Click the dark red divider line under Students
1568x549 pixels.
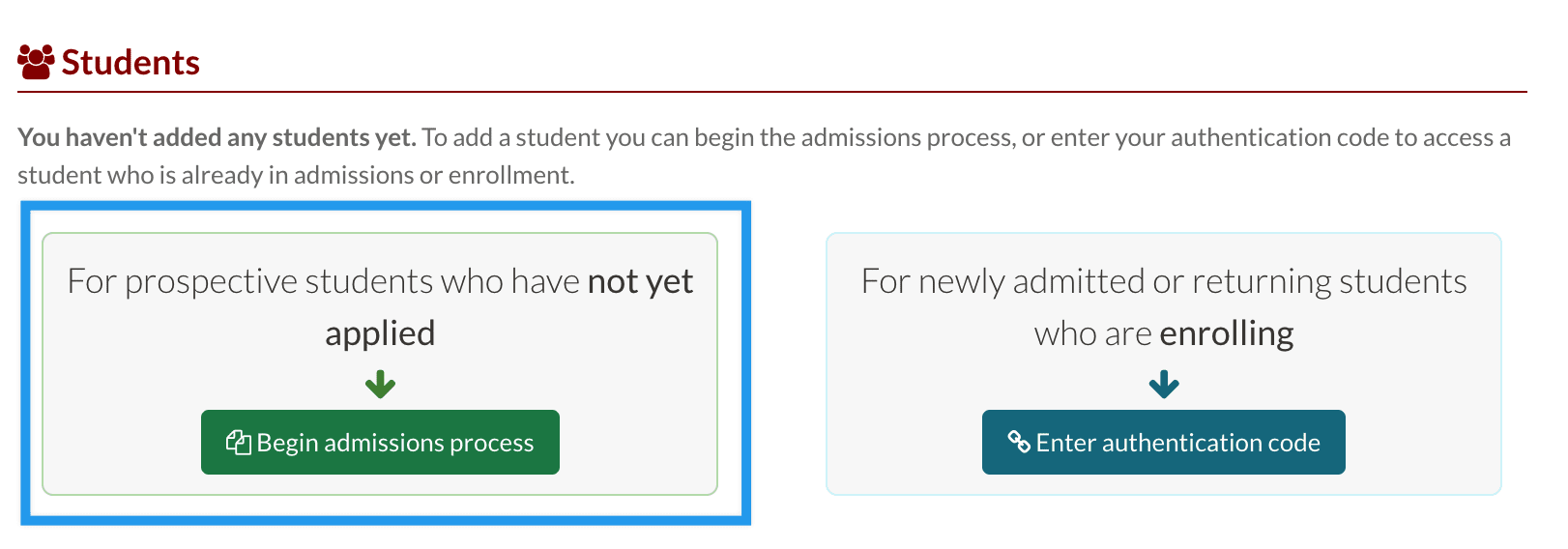[771, 92]
